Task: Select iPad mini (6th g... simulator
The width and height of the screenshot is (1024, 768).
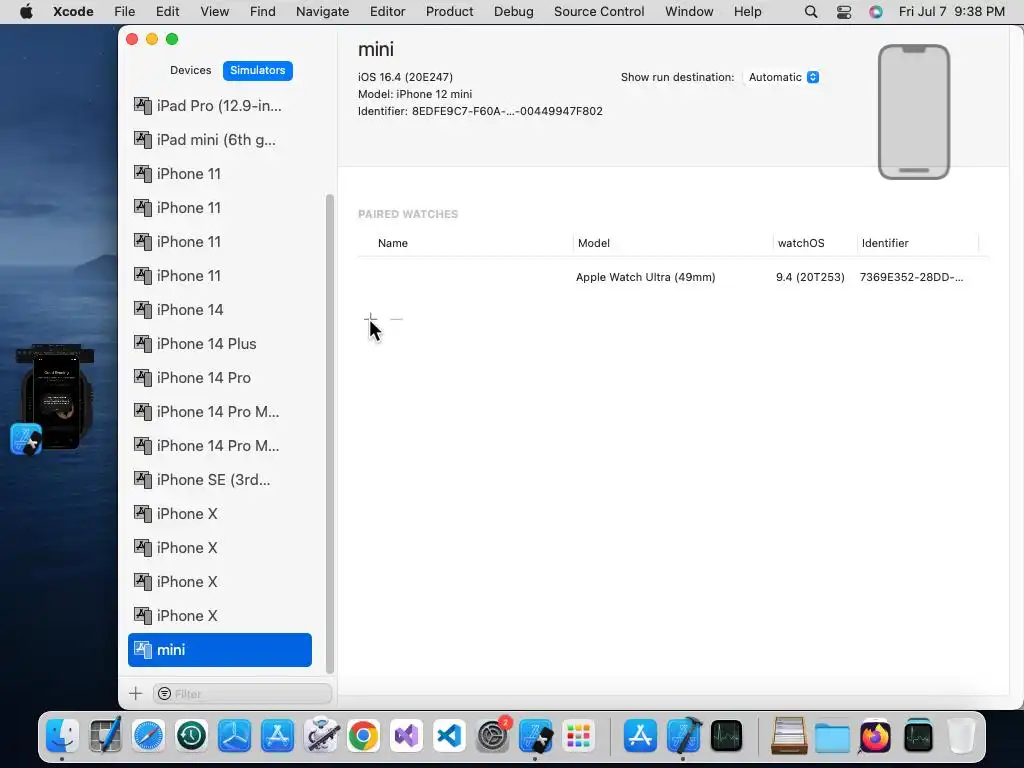Action: 219,140
